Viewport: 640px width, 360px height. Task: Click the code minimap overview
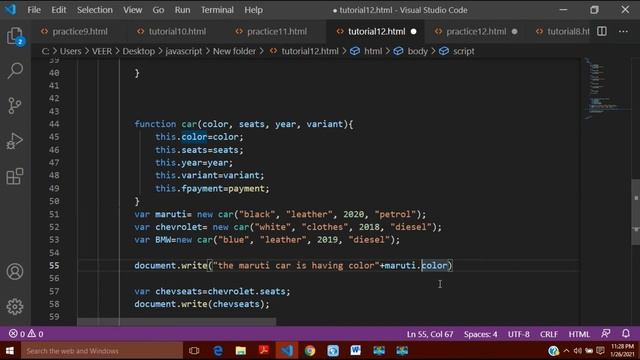606,89
